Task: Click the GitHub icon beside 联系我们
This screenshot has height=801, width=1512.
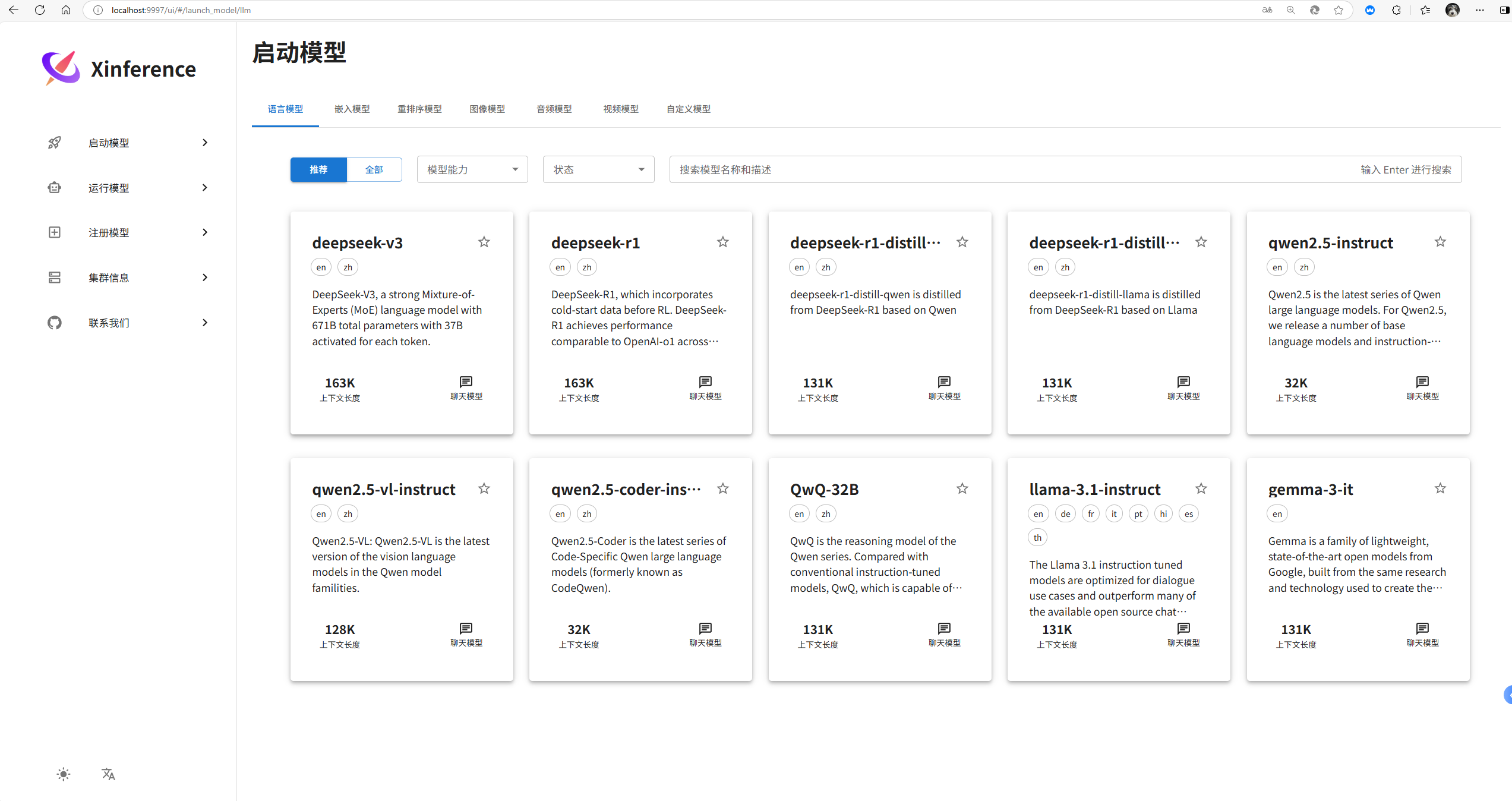Action: (x=55, y=323)
